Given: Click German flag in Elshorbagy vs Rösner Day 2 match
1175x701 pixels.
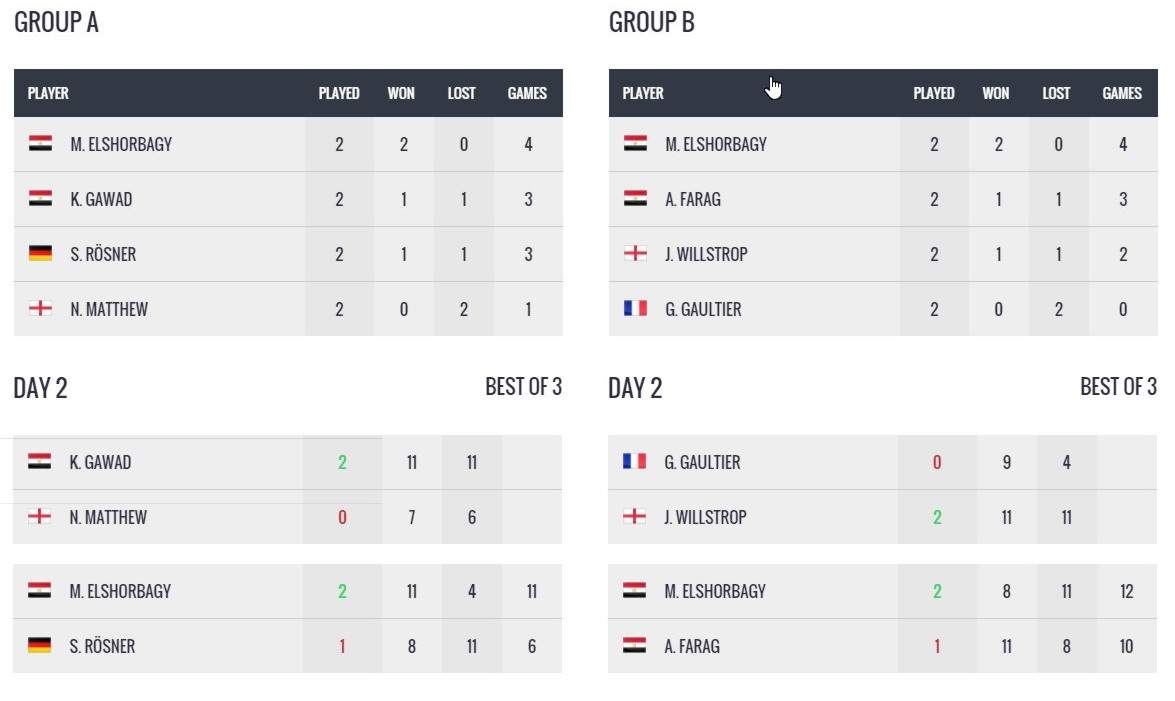Looking at the screenshot, I should tap(39, 646).
